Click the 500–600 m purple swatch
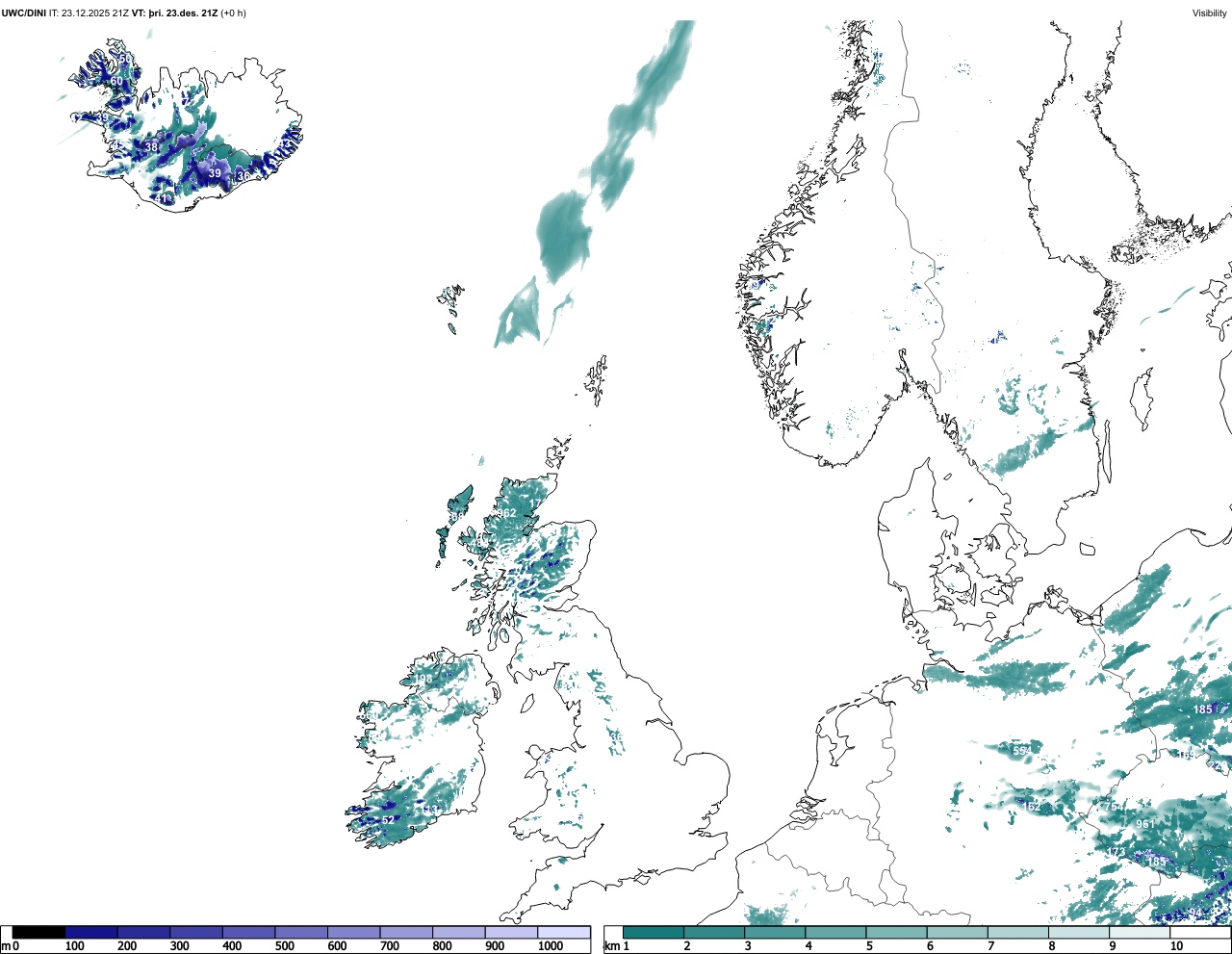1232x954 pixels. (301, 932)
